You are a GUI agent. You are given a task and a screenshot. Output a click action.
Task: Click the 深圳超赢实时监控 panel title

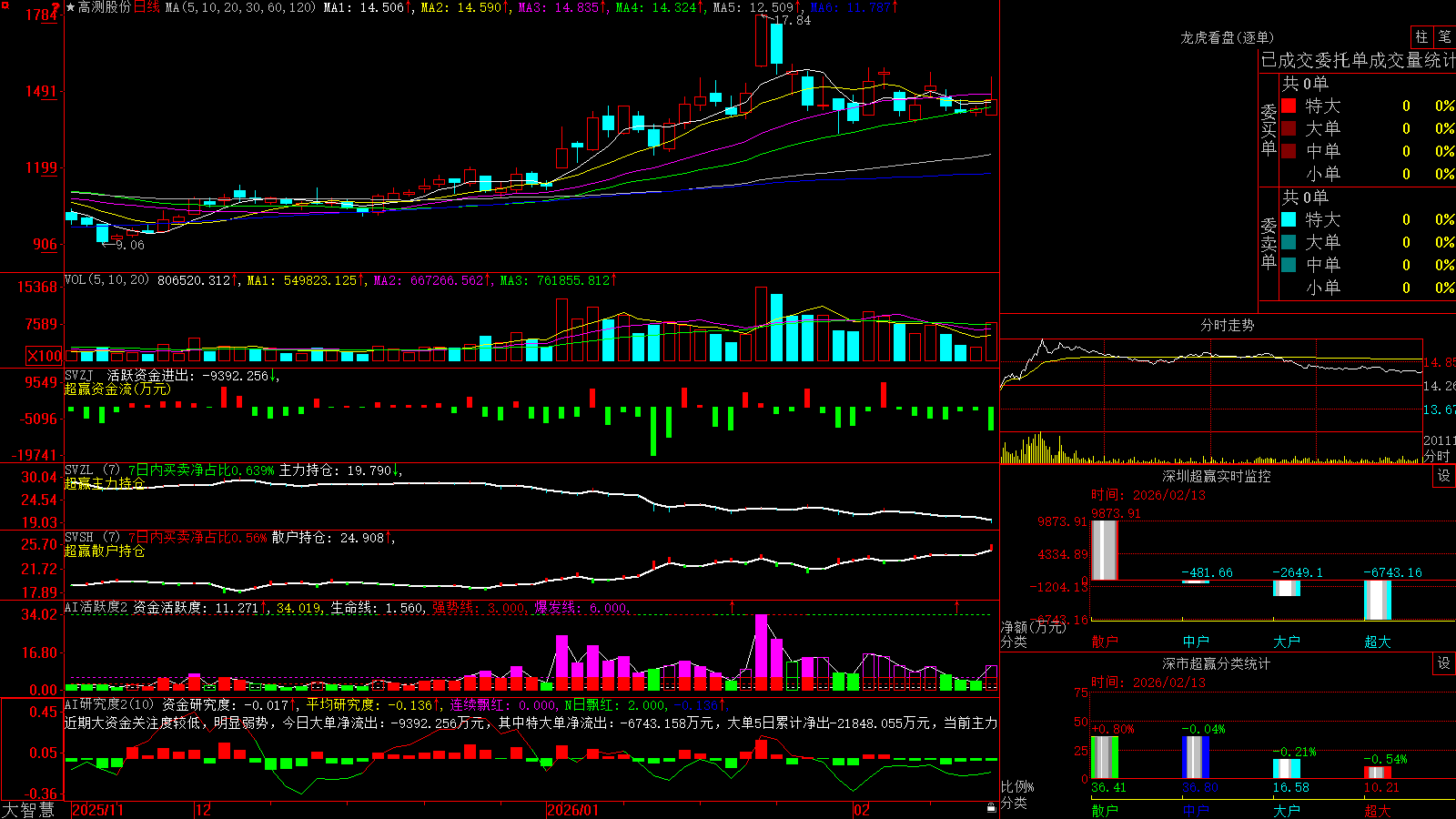1216,476
